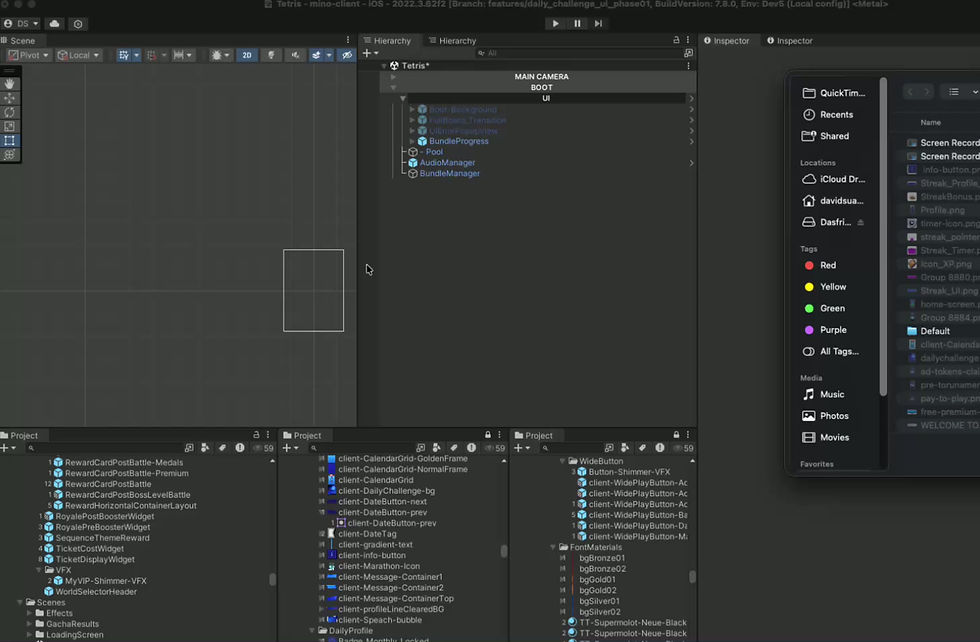980x642 pixels.
Task: Select the Red tag in Finder
Action: [828, 265]
